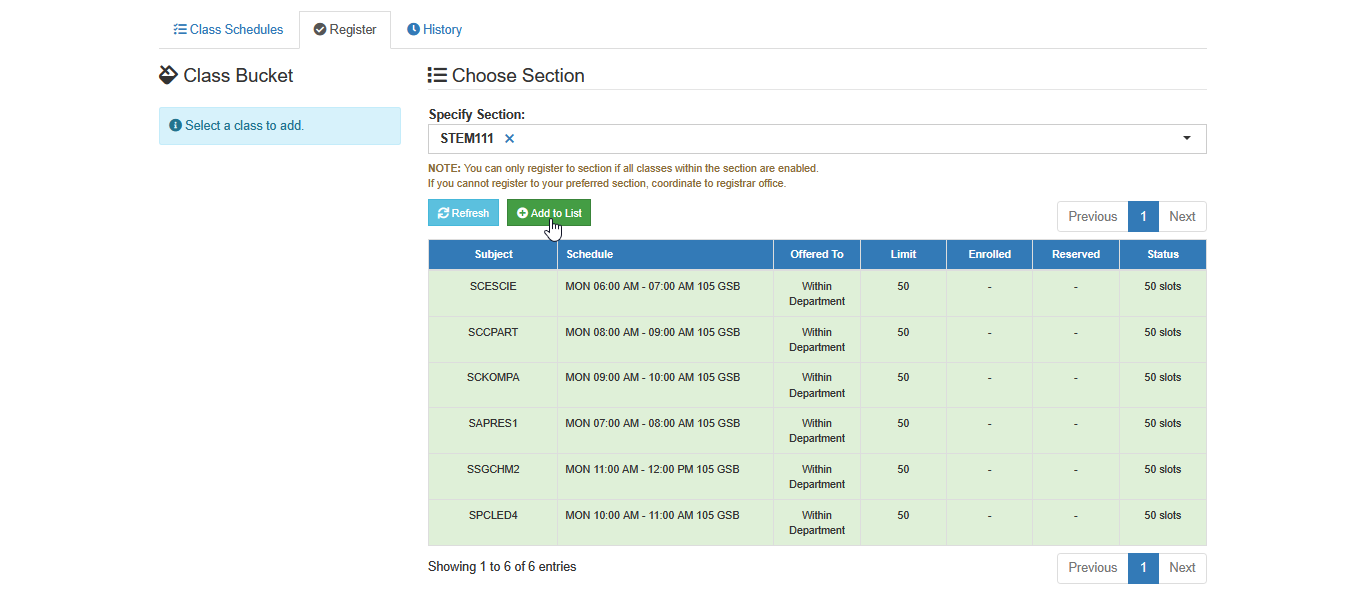Click the plus icon on Add to List

(x=522, y=213)
